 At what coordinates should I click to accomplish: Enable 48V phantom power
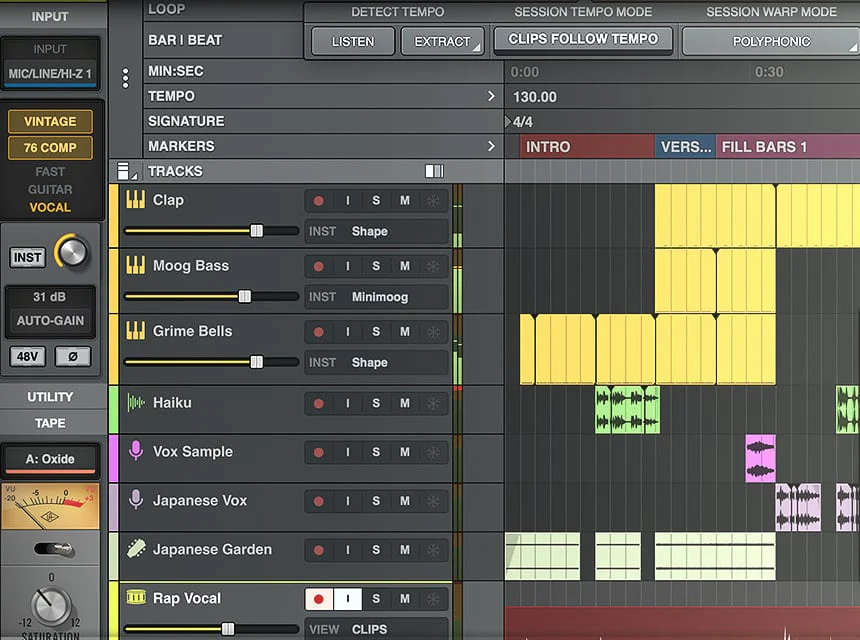click(x=28, y=356)
